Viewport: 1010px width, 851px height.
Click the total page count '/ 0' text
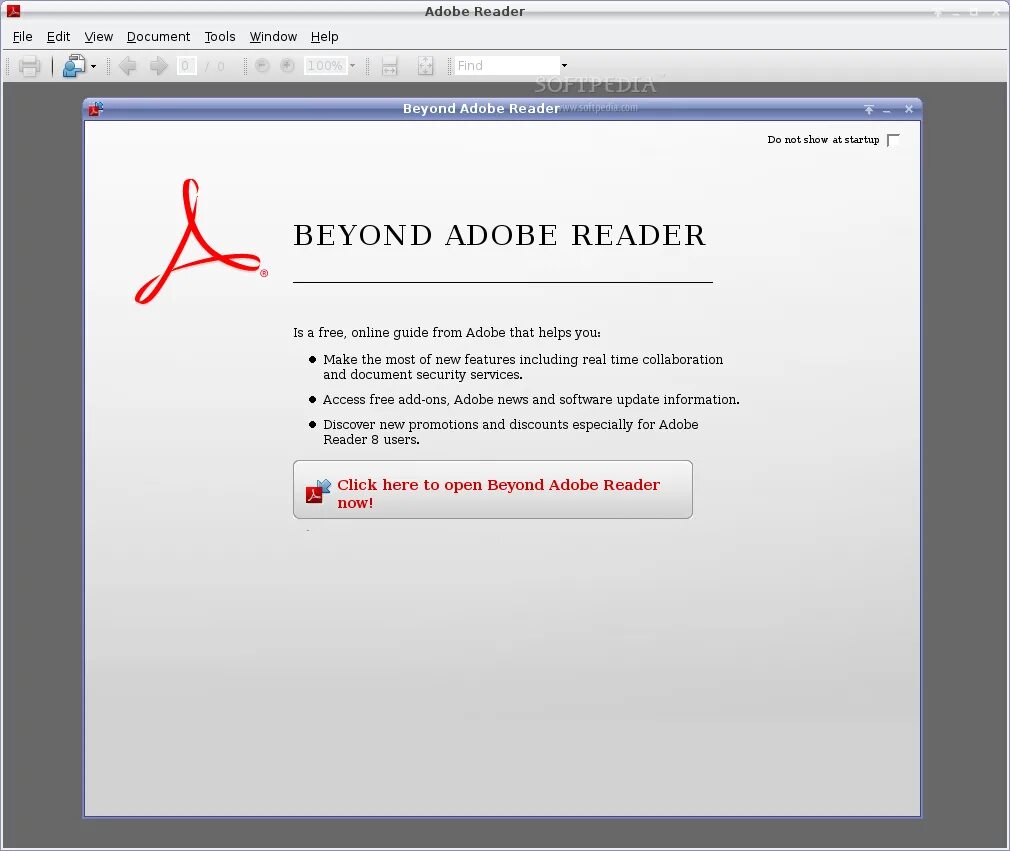point(214,66)
